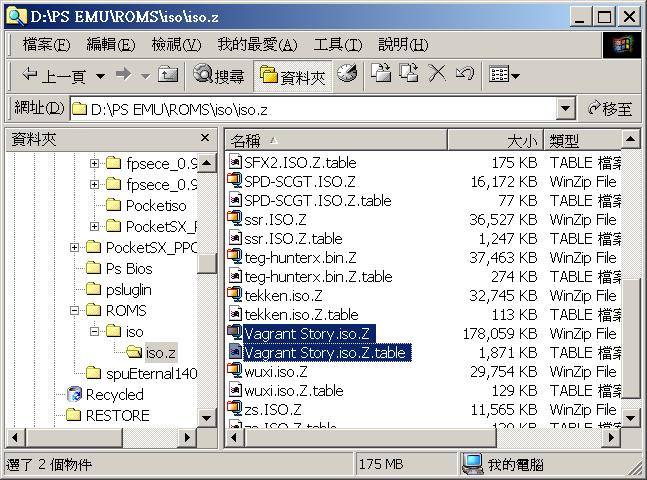Image resolution: width=647 pixels, height=480 pixels.
Task: Click tekken.iso.Z.table file icon
Action: (235, 313)
